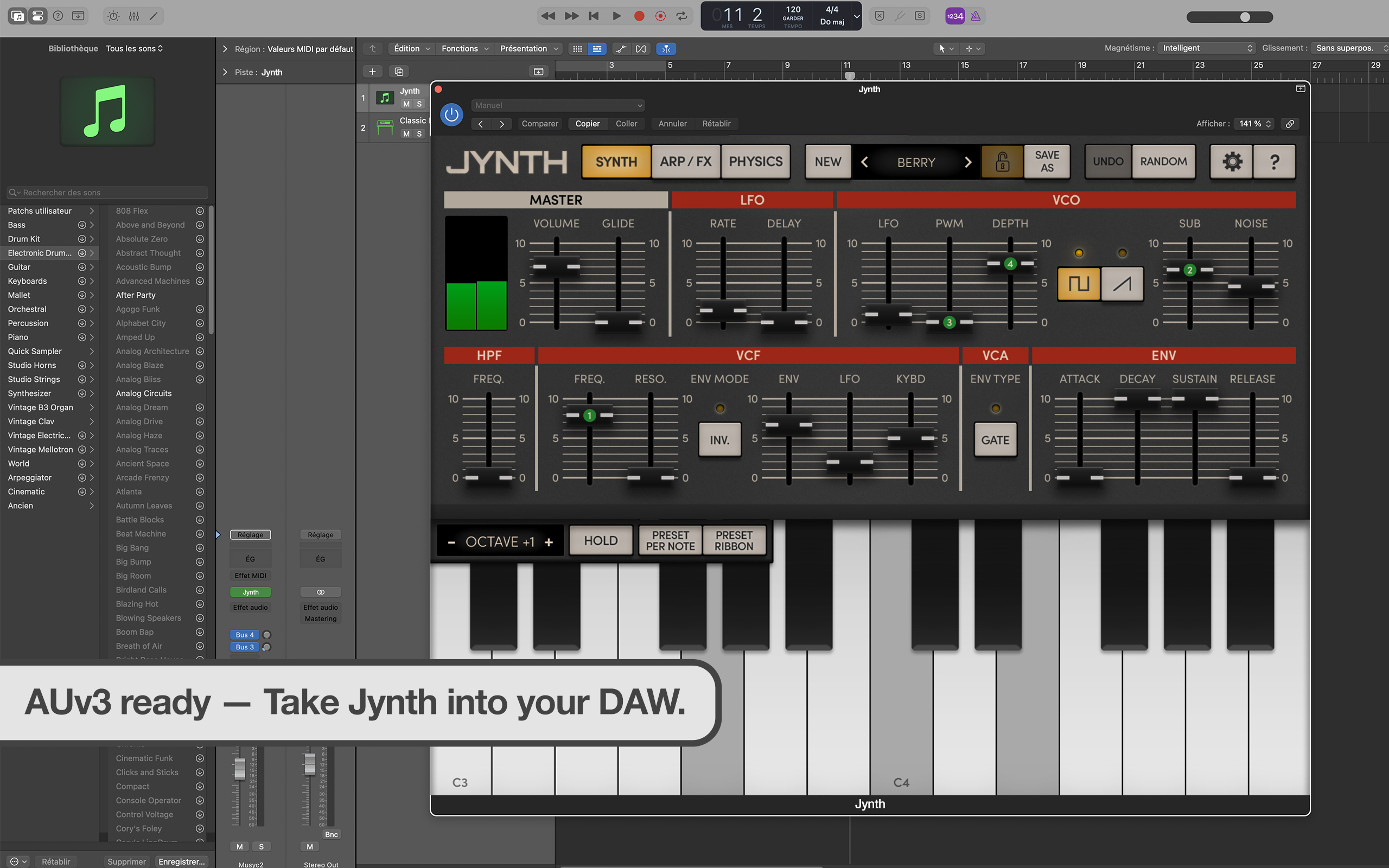Open the Mixer sliders icon
This screenshot has width=1389, height=868.
point(133,16)
